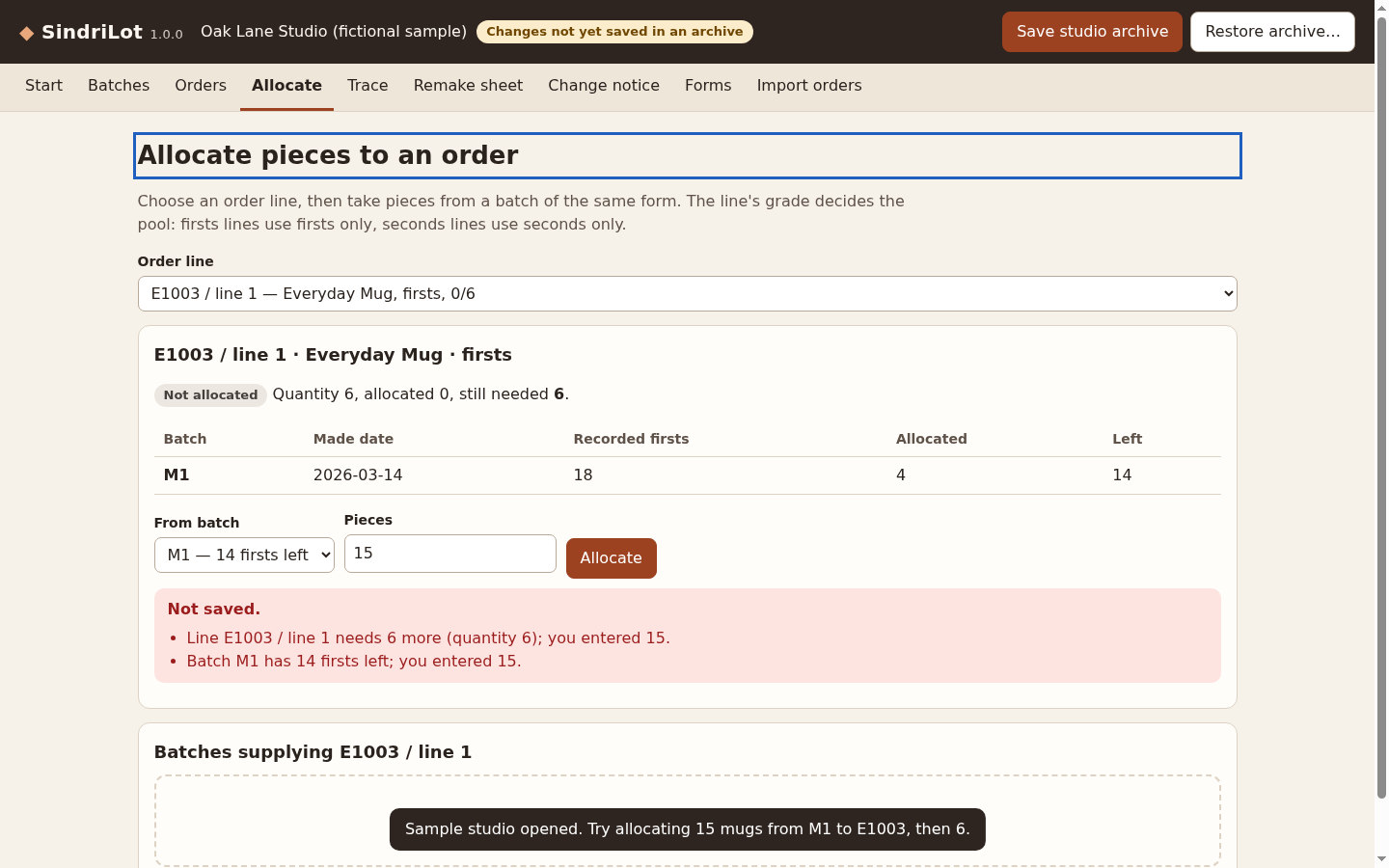Click into the Pieces input field
The height and width of the screenshot is (868, 1389).
coord(450,554)
